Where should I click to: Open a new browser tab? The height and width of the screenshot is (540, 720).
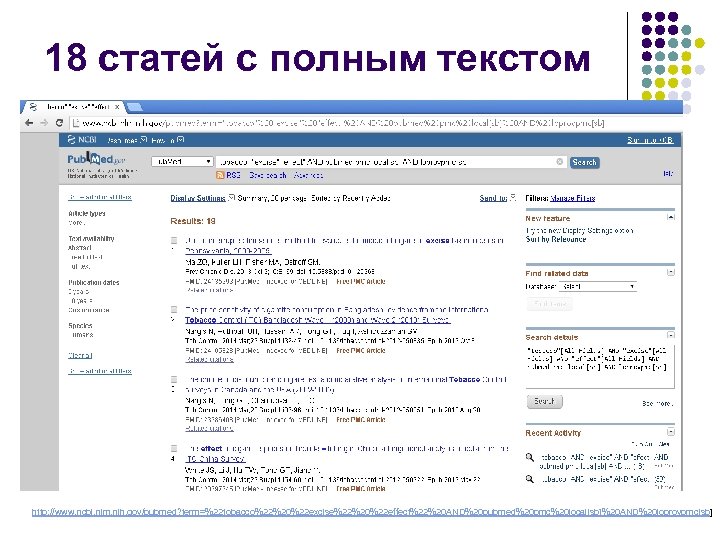click(x=135, y=107)
